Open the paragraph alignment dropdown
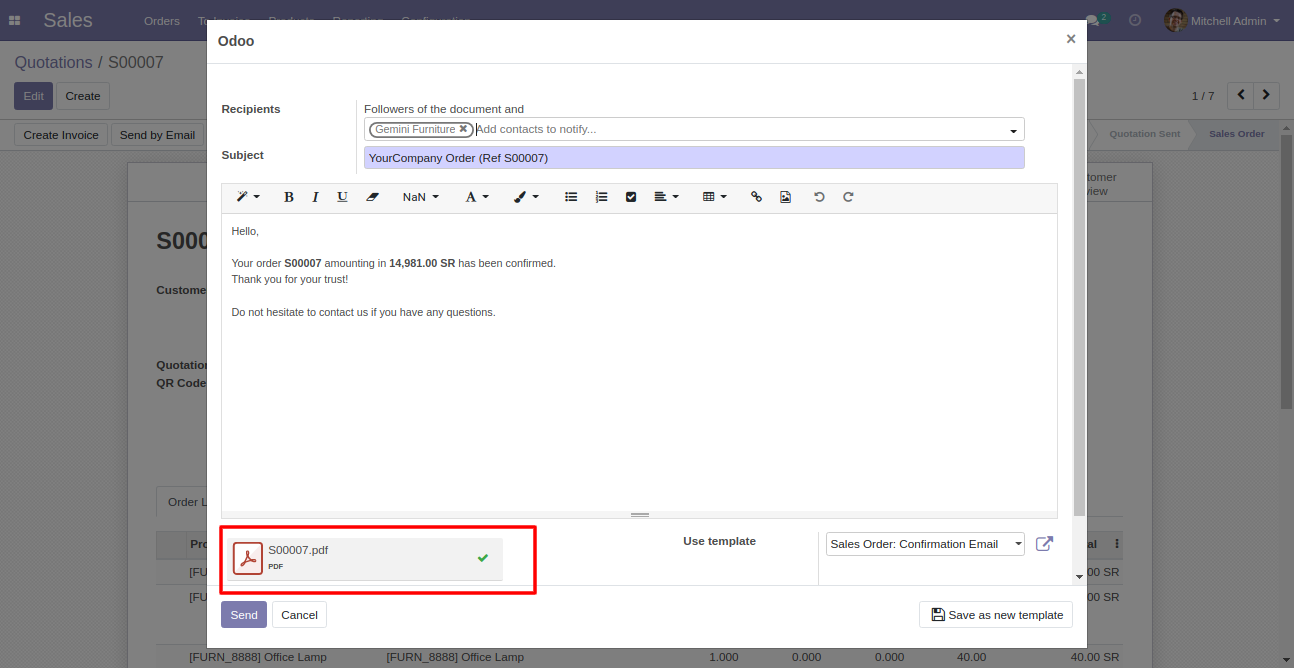Viewport: 1294px width, 668px height. tap(666, 197)
